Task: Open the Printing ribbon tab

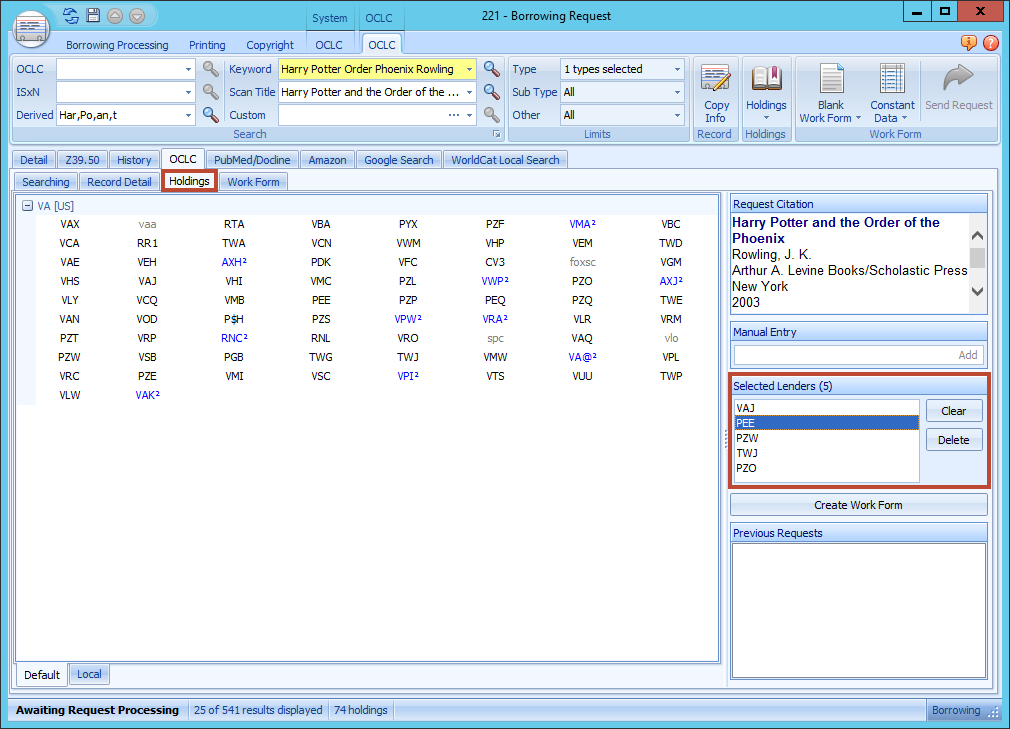Action: coord(207,45)
